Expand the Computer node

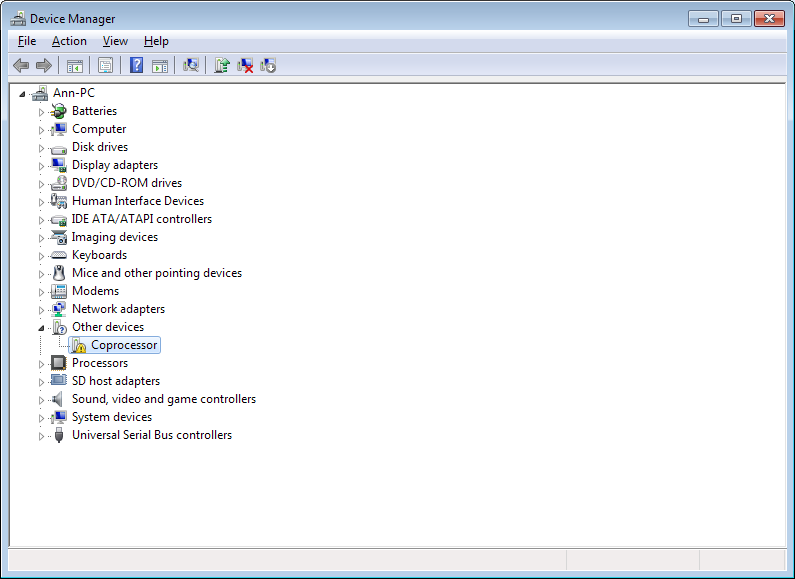click(42, 130)
